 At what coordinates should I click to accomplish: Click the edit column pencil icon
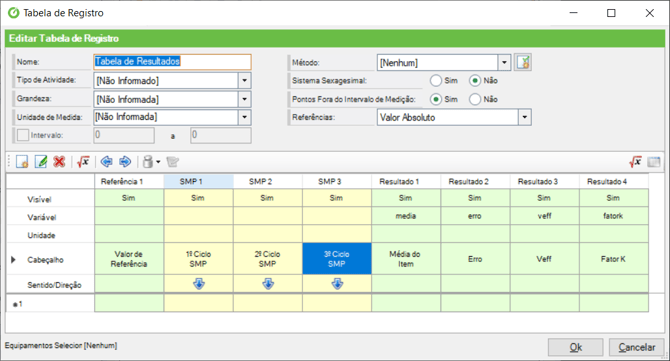[x=41, y=162]
